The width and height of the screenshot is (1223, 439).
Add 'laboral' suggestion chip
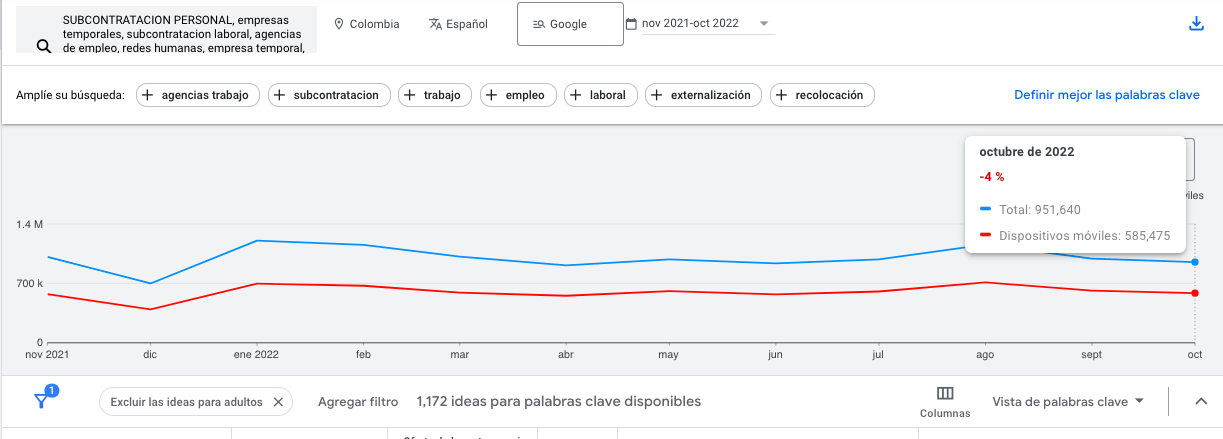pyautogui.click(x=601, y=95)
